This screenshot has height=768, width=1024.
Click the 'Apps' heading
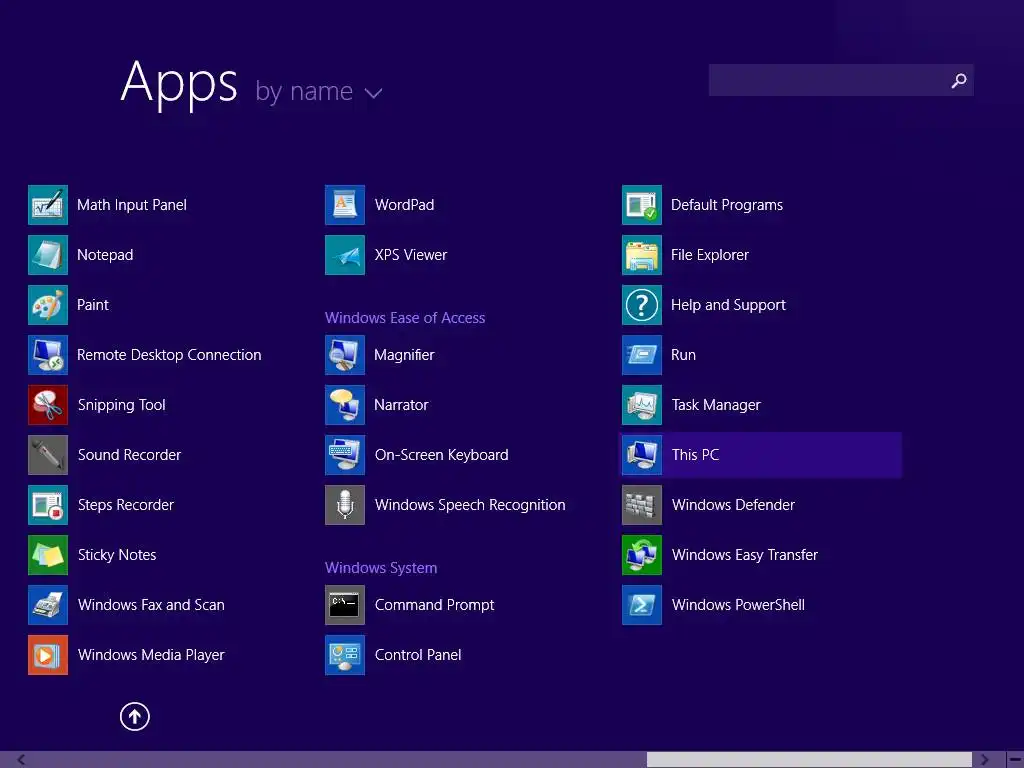click(179, 84)
